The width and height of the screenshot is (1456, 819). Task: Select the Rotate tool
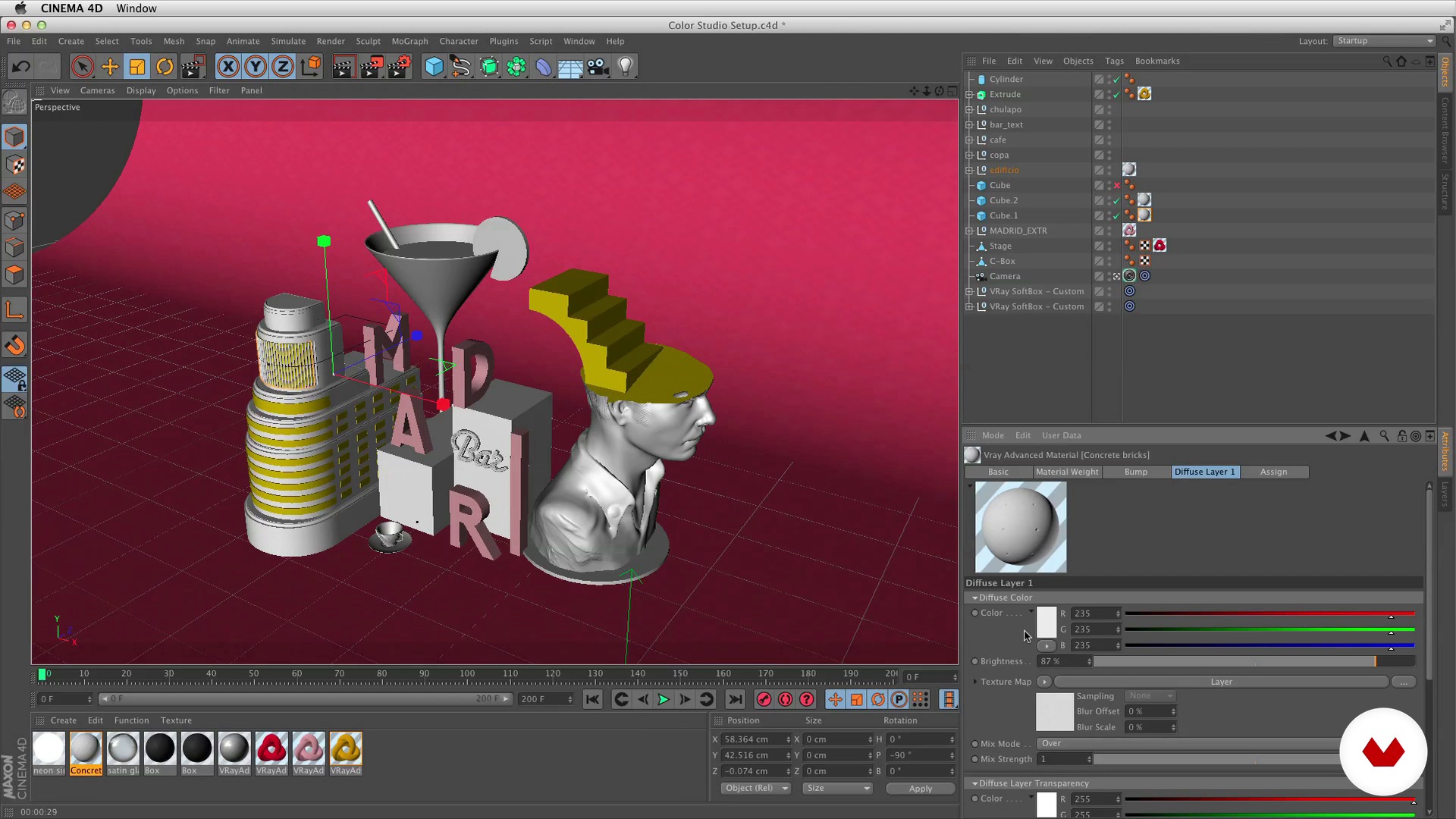point(165,67)
